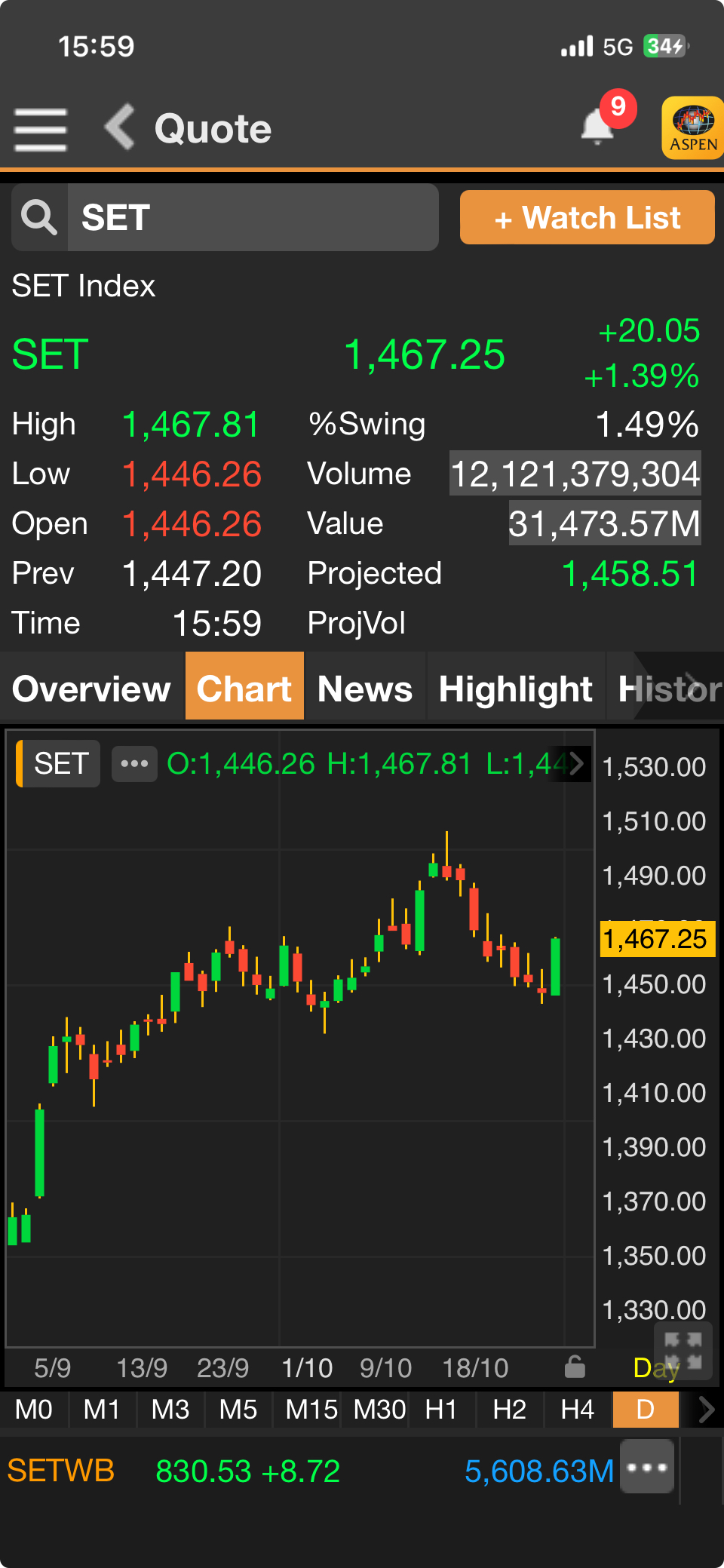Tap the High value 1,467.81

[x=192, y=425]
